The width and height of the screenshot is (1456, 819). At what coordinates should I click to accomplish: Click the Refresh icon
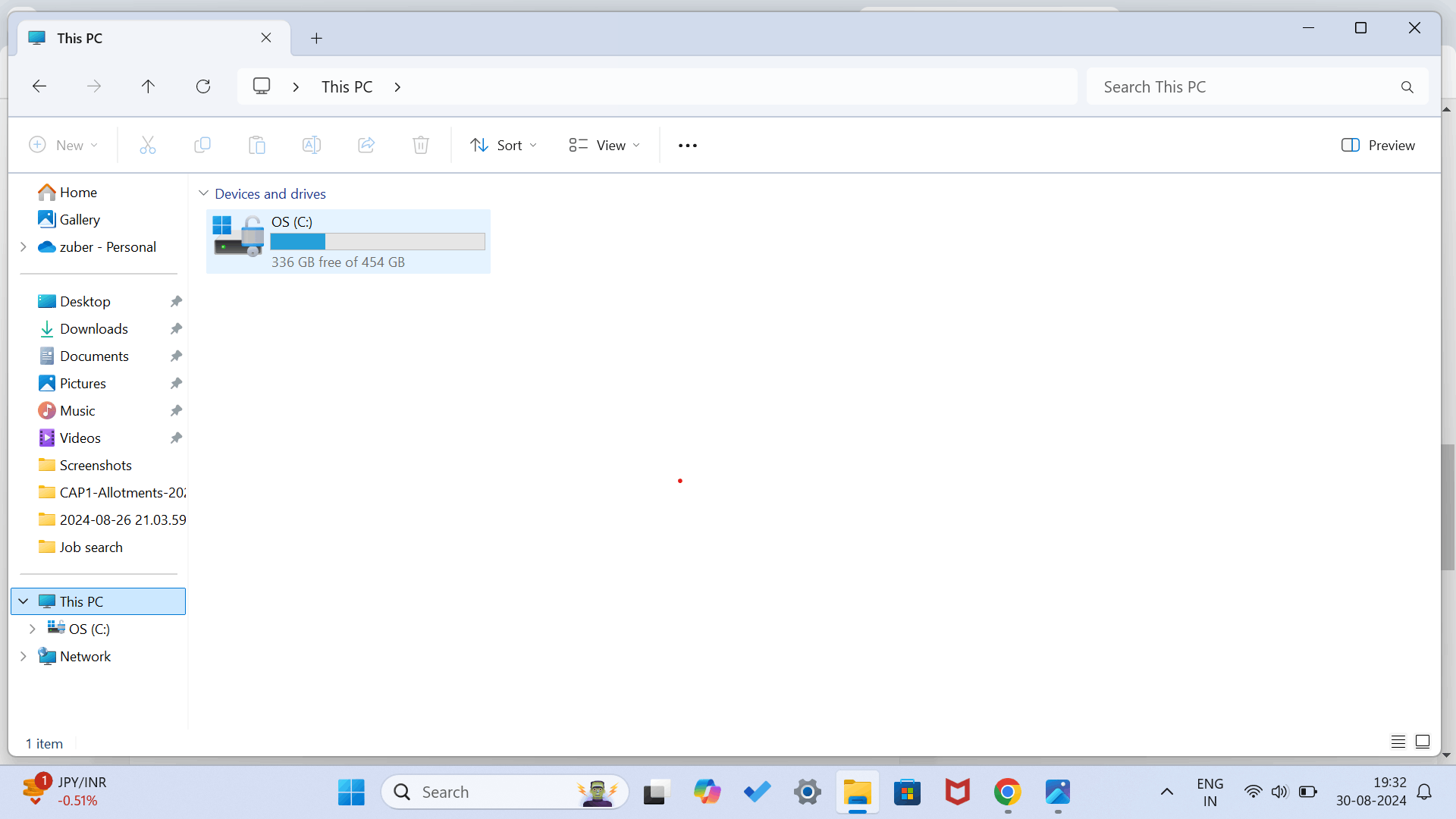tap(203, 86)
